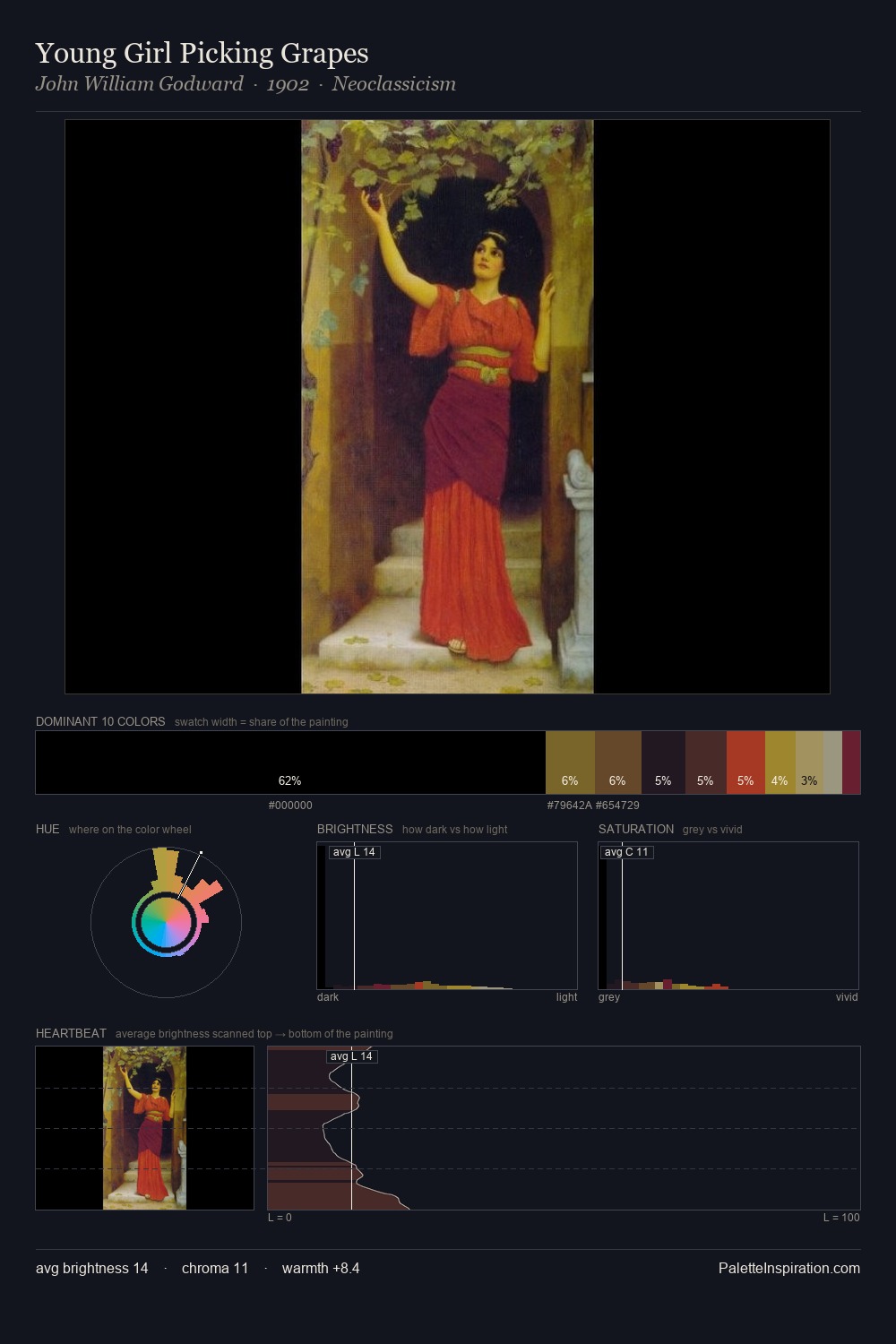Image resolution: width=896 pixels, height=1344 pixels.
Task: Click 'swatch width = share of the painting' caption
Action: 262,722
